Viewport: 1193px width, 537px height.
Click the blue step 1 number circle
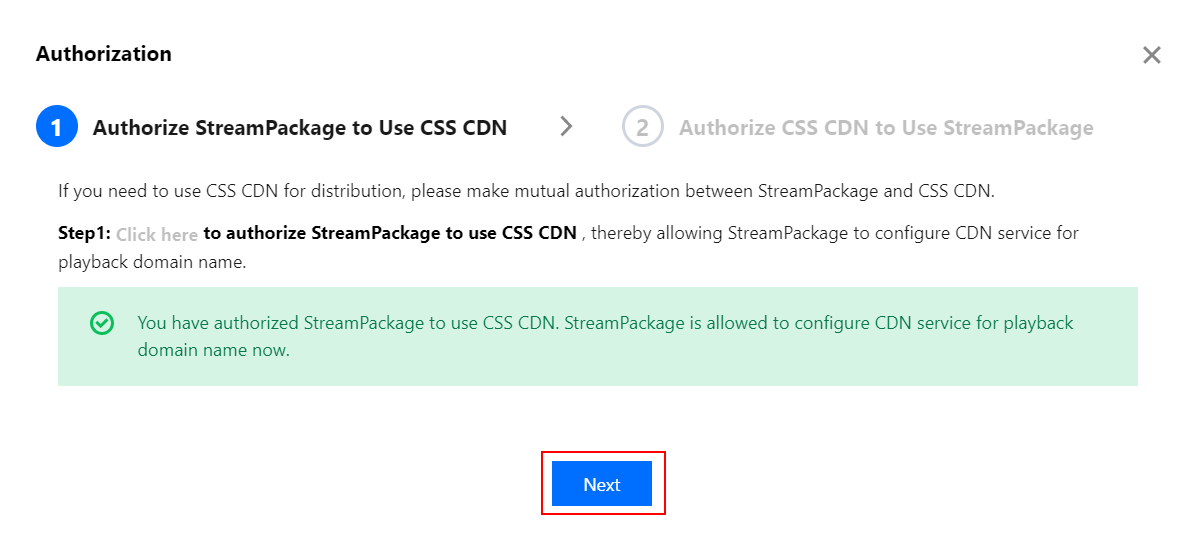tap(57, 127)
